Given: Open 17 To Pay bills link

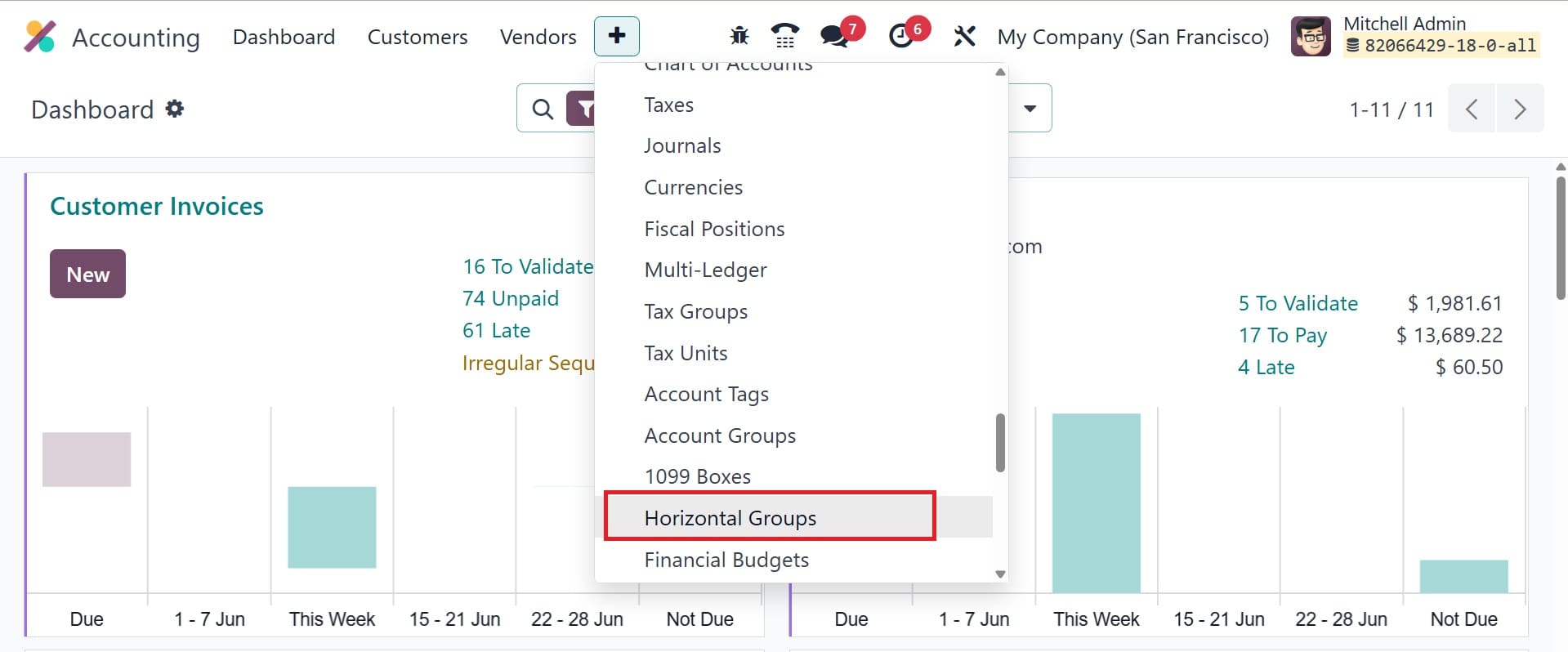Looking at the screenshot, I should tap(1282, 335).
